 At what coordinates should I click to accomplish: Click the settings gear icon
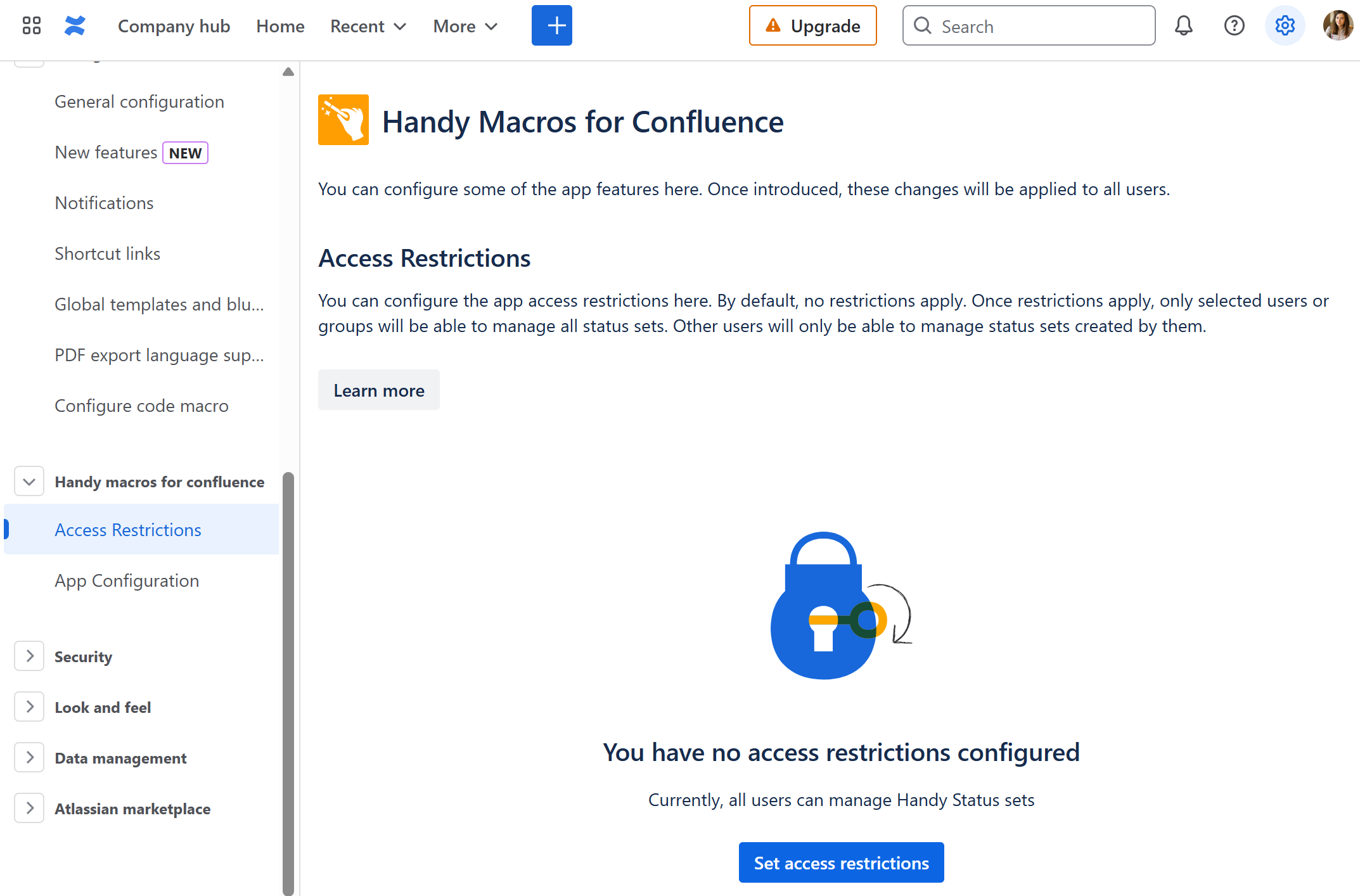click(1285, 26)
